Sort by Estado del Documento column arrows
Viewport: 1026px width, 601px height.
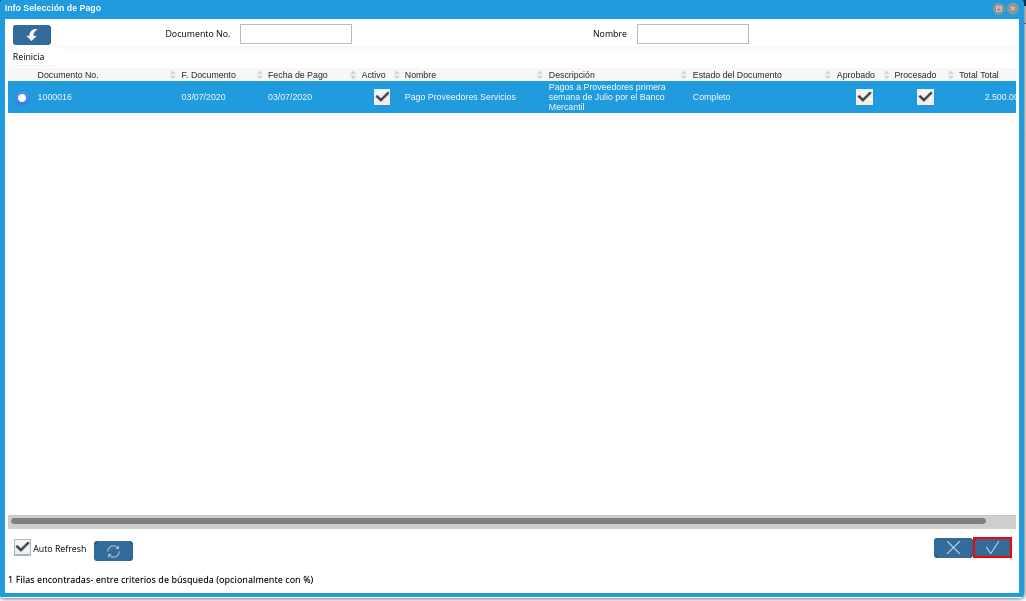pyautogui.click(x=828, y=75)
